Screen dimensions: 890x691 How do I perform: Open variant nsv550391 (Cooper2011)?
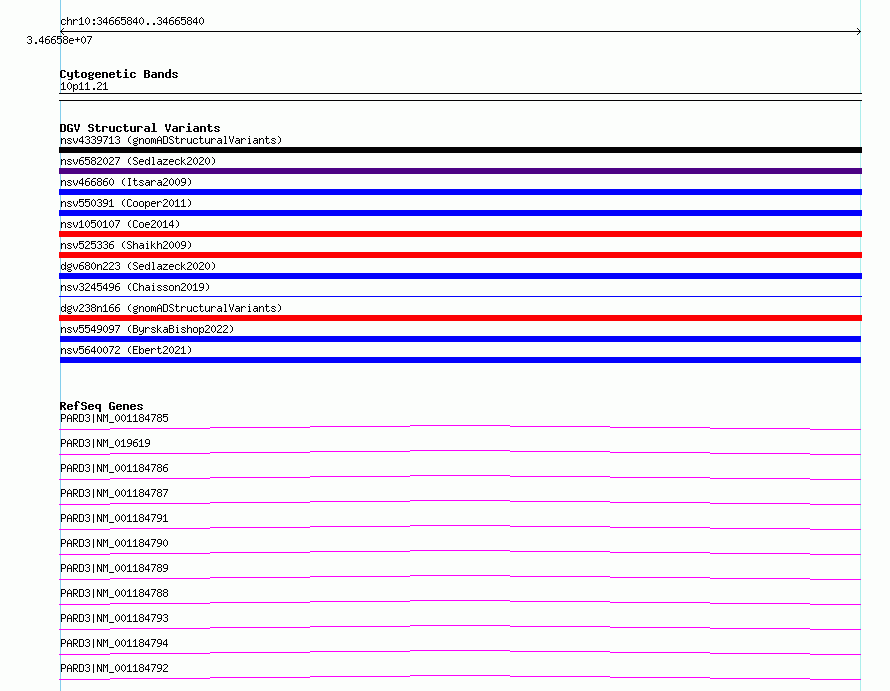(x=126, y=203)
